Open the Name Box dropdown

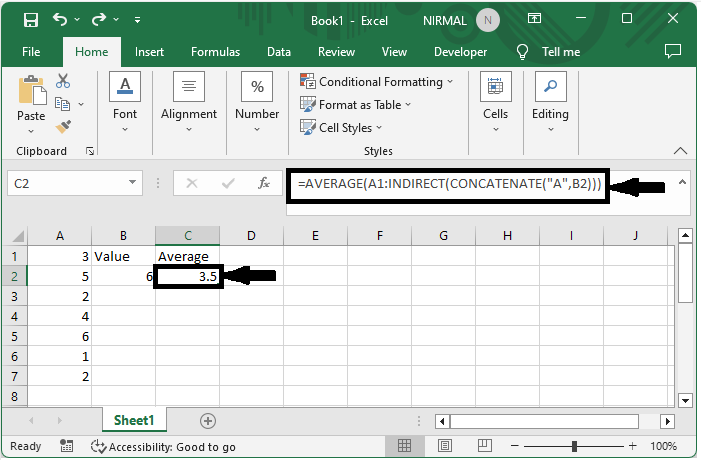132,182
